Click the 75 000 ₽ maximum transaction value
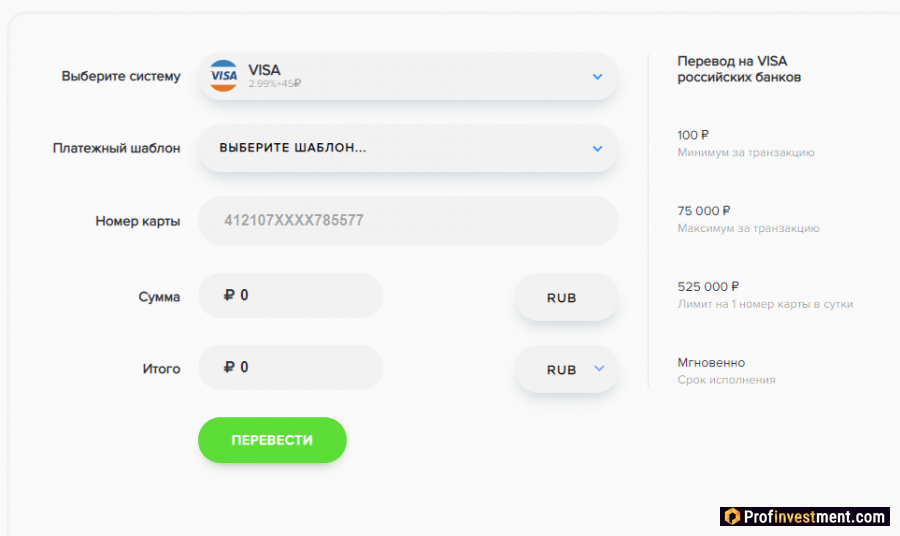The image size is (900, 536). coord(704,211)
